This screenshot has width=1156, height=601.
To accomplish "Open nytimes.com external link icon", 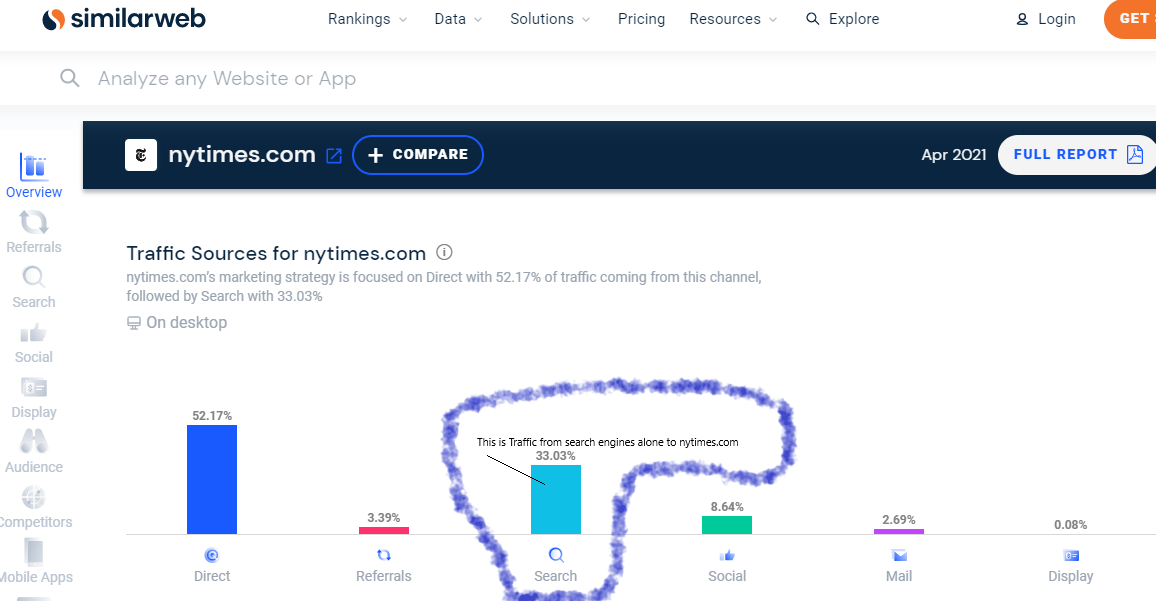I will (334, 156).
